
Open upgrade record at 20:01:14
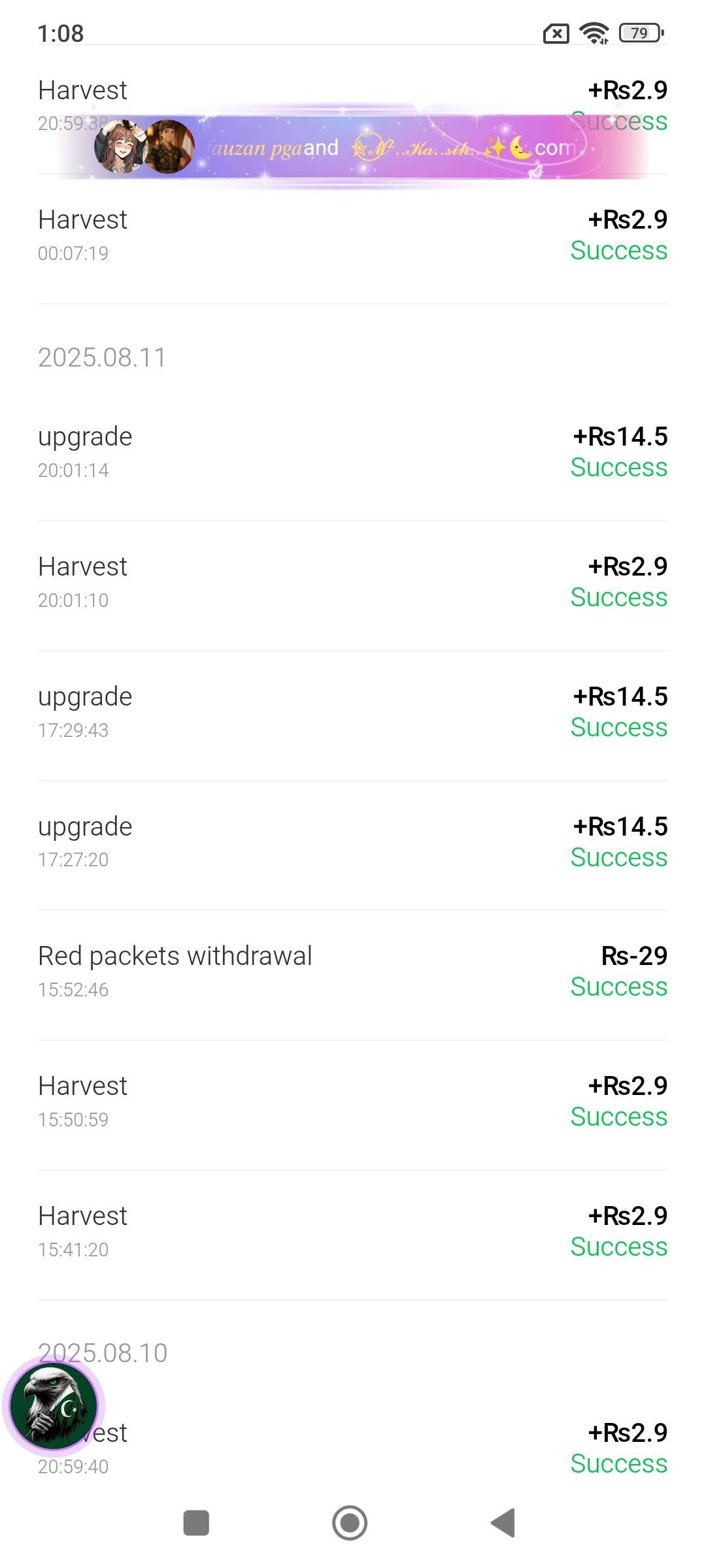[x=353, y=452]
